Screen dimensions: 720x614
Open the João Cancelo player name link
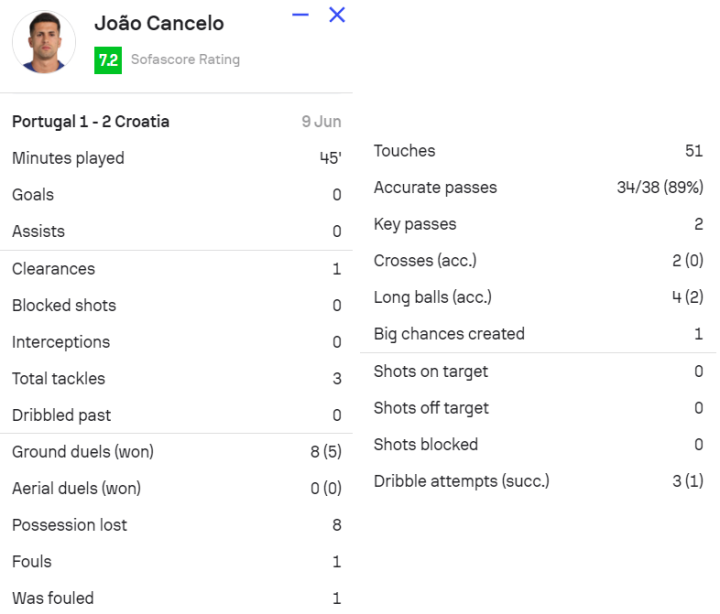(159, 23)
